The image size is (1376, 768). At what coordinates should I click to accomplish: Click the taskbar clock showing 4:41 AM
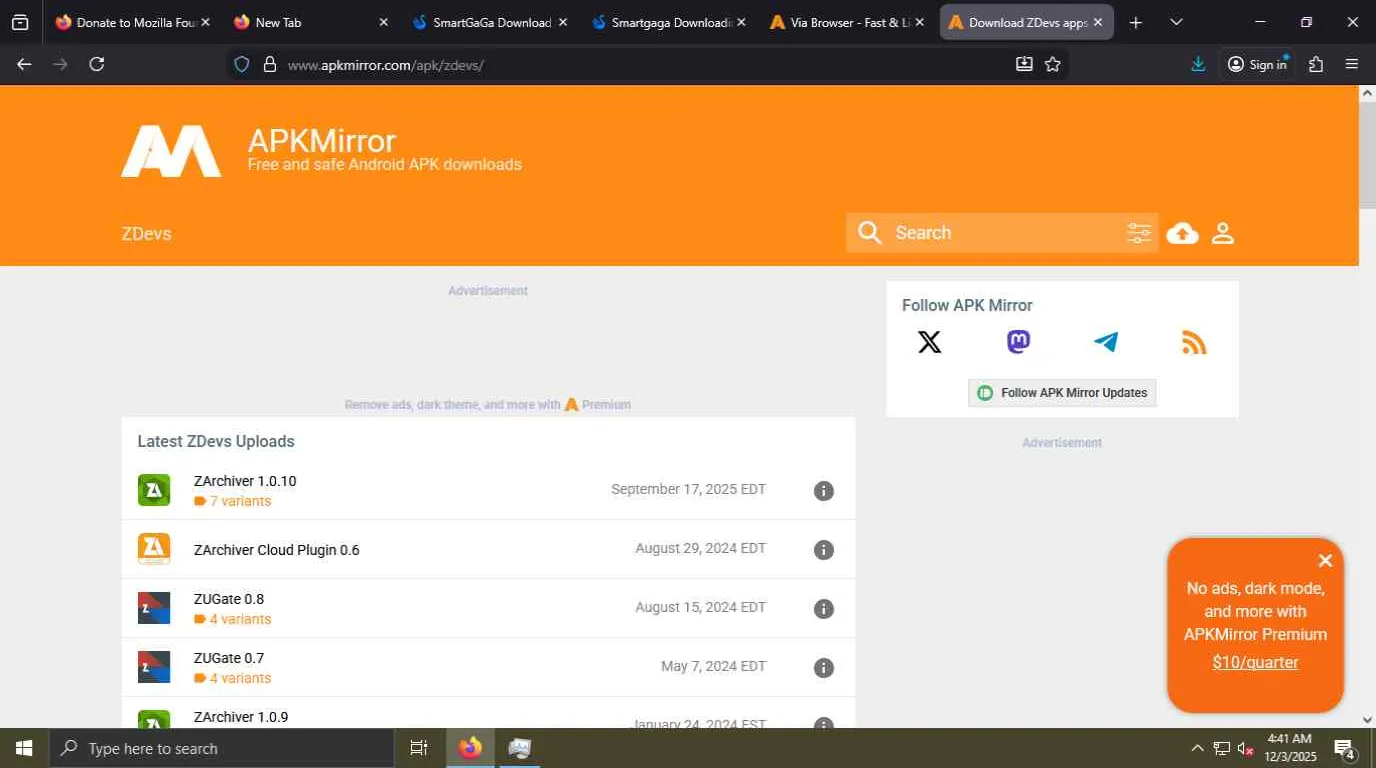click(1289, 748)
